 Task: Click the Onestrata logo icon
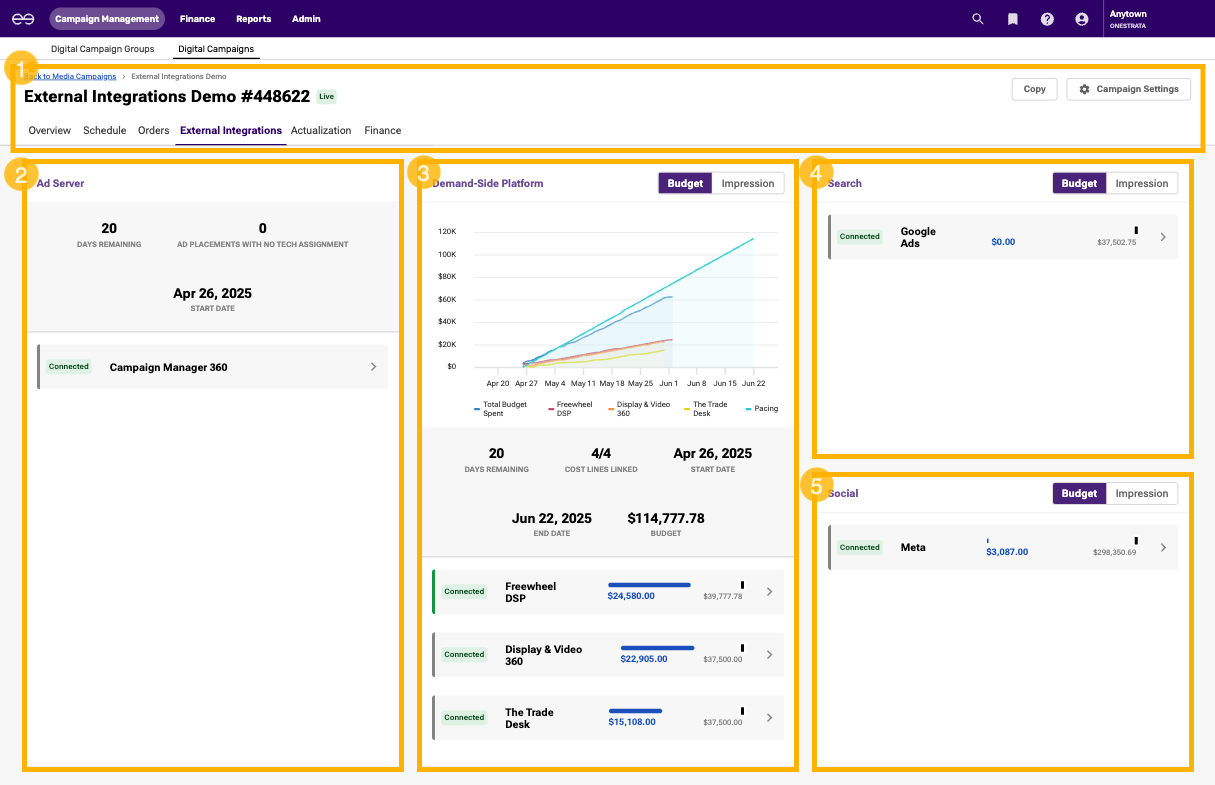[x=23, y=19]
